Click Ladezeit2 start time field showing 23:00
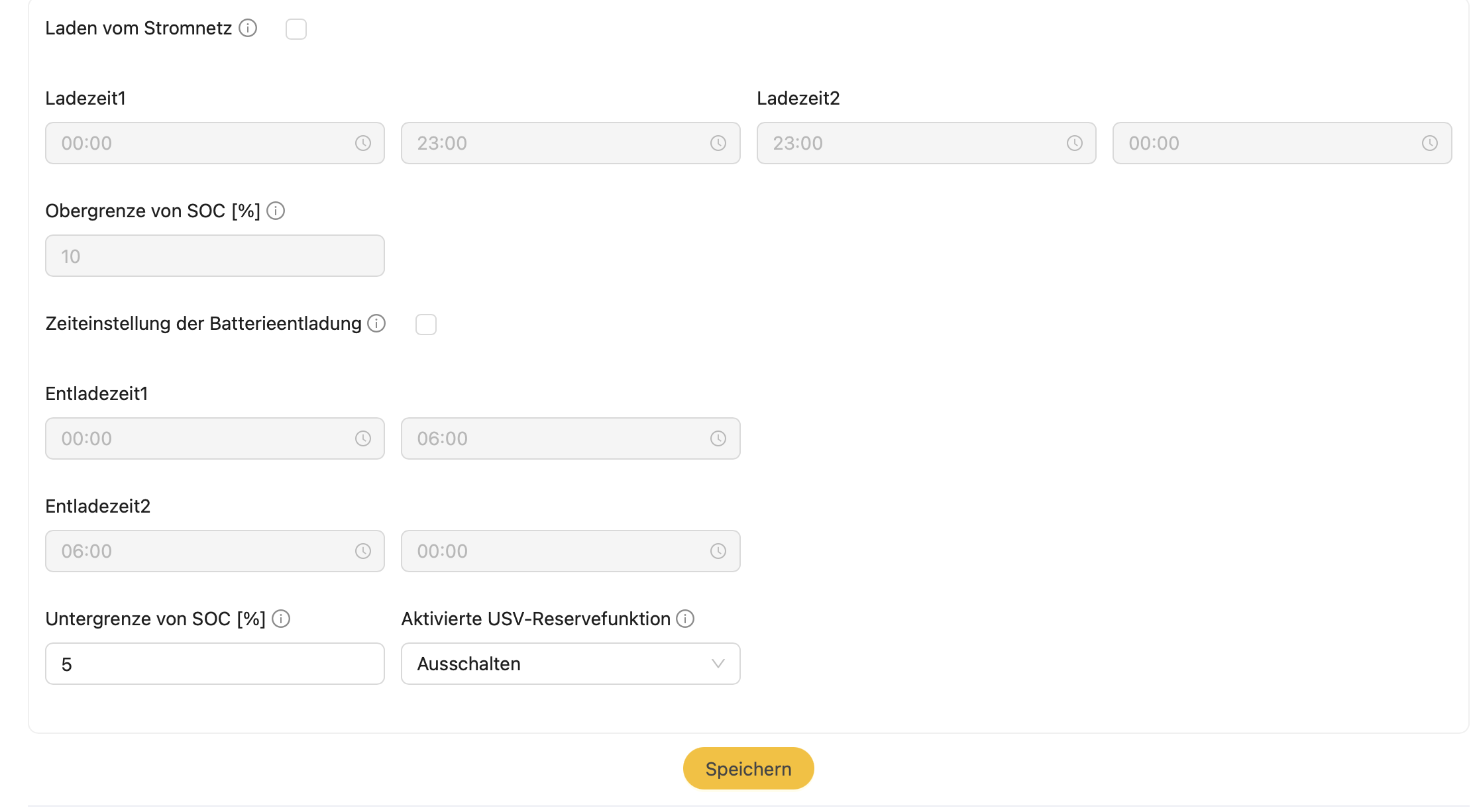 [x=914, y=143]
